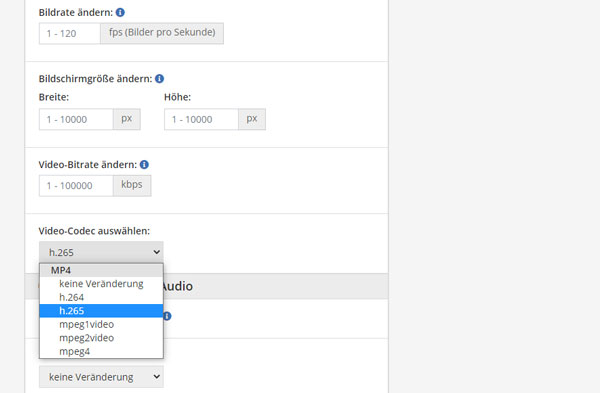Select keine Veränderung in the codec list
Viewport: 600px width, 393px height.
(x=101, y=284)
